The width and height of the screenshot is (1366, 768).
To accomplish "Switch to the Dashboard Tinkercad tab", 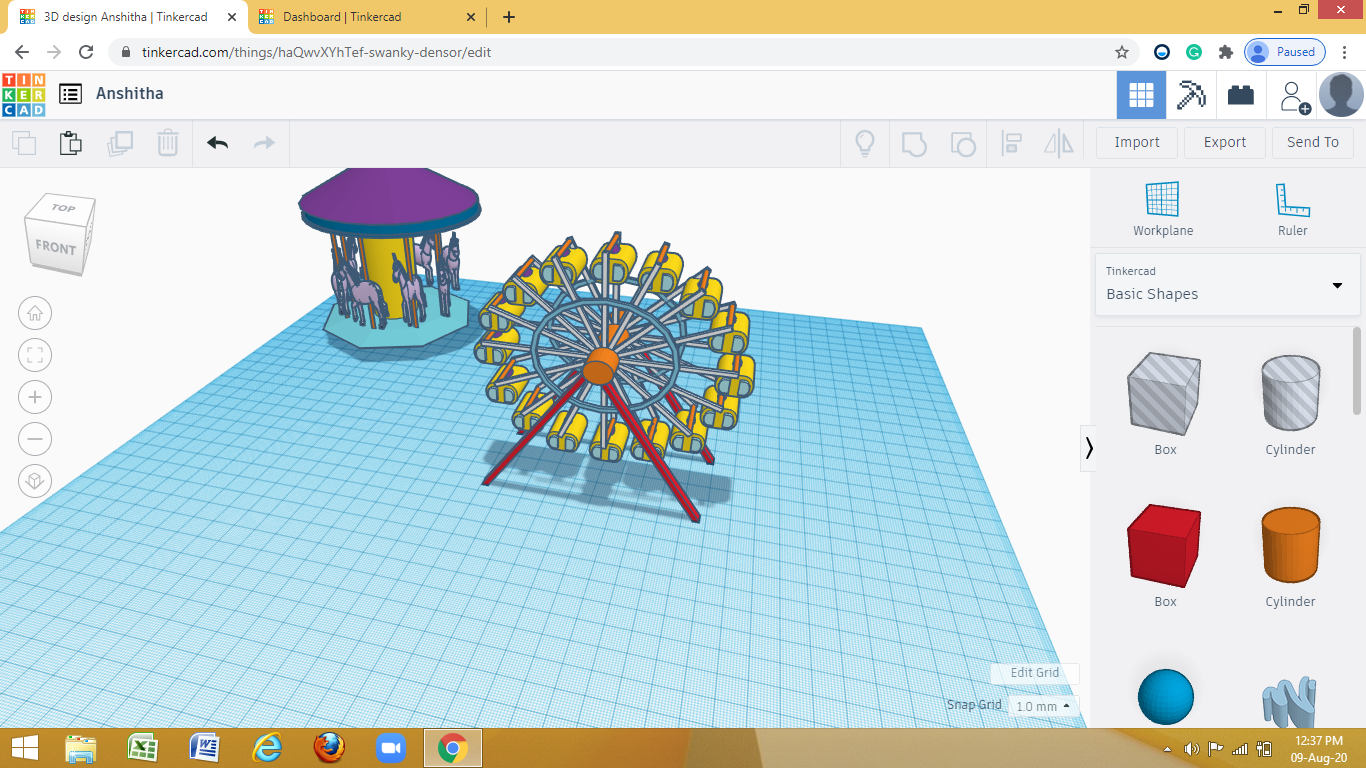I will [x=342, y=17].
